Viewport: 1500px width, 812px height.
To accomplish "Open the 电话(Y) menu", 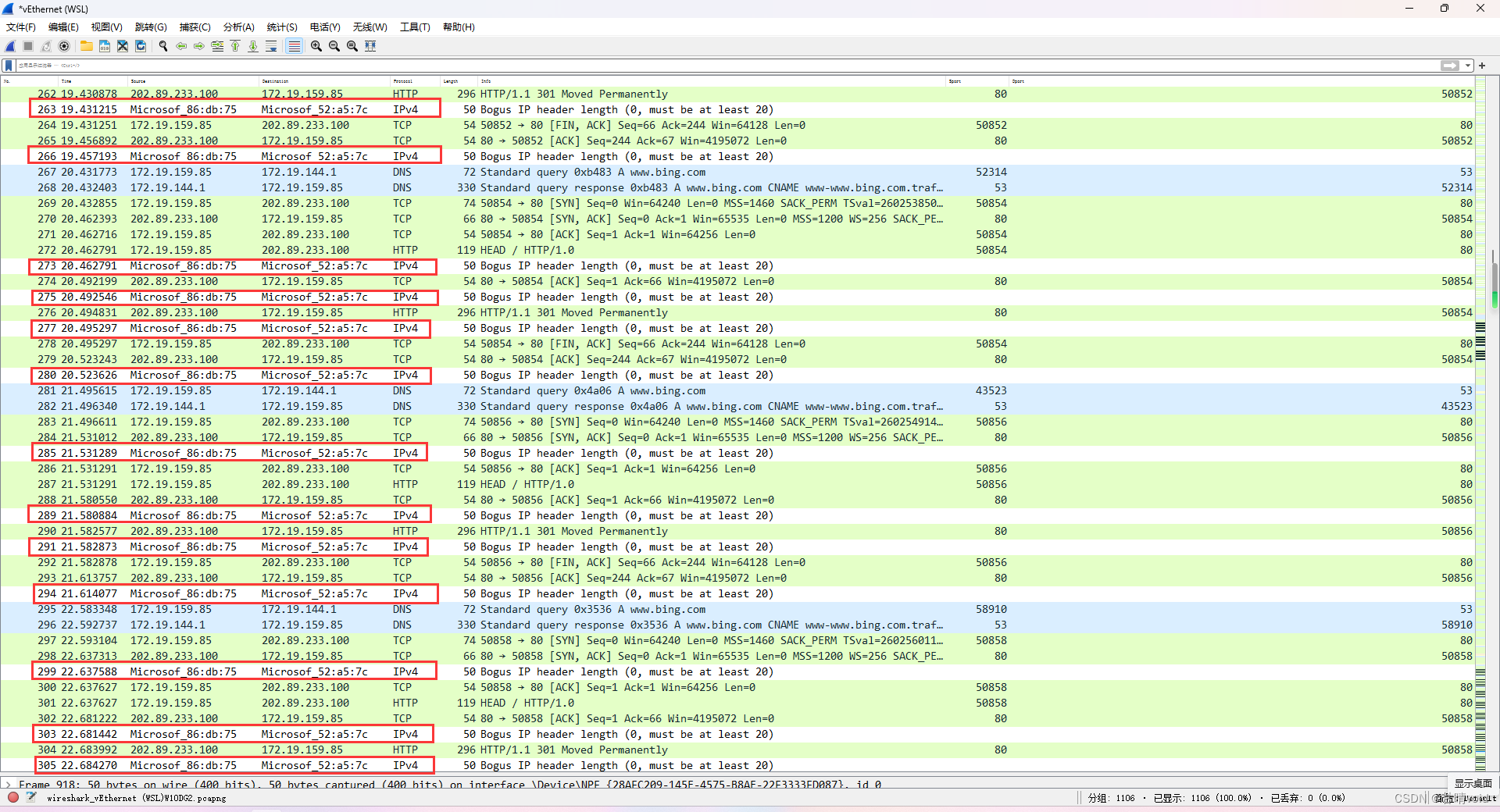I will coord(325,27).
